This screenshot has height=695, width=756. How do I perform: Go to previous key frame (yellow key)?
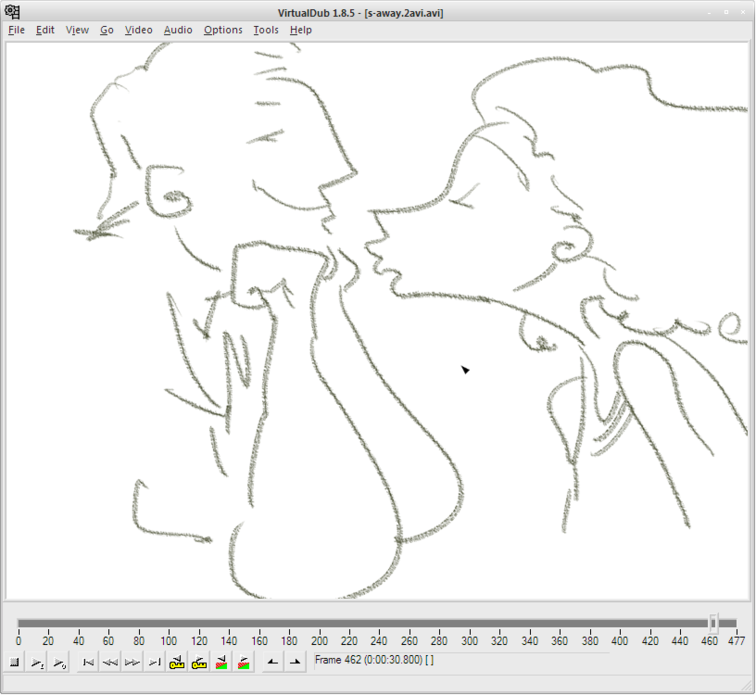point(177,663)
